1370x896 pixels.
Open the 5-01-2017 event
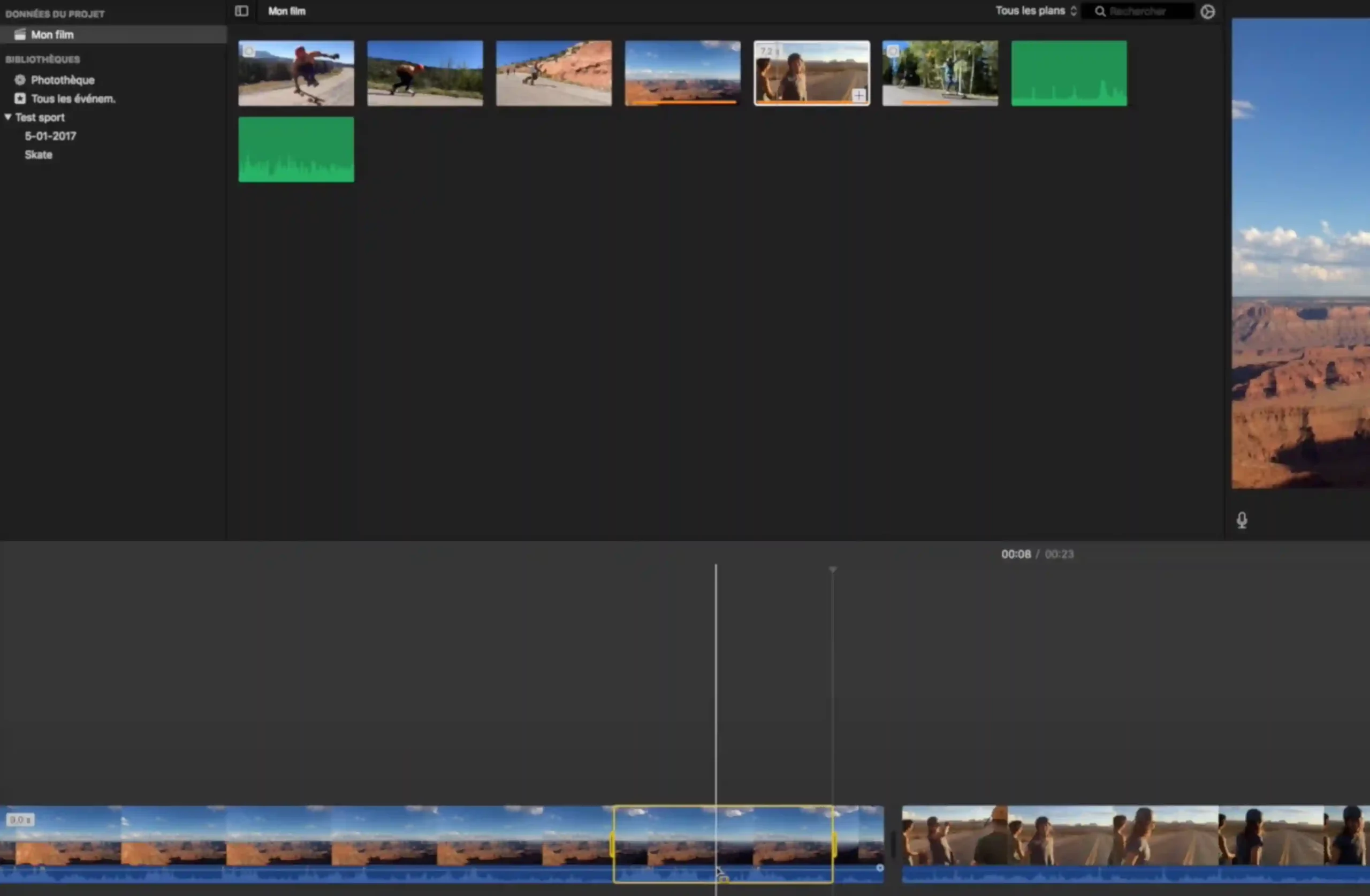click(50, 136)
